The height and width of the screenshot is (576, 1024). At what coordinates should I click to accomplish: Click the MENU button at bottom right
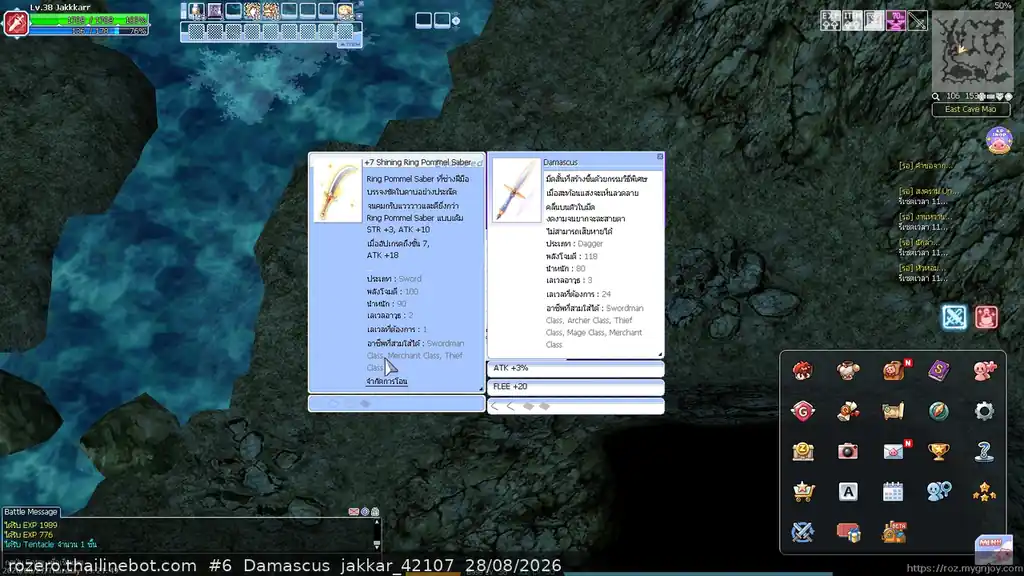click(993, 549)
